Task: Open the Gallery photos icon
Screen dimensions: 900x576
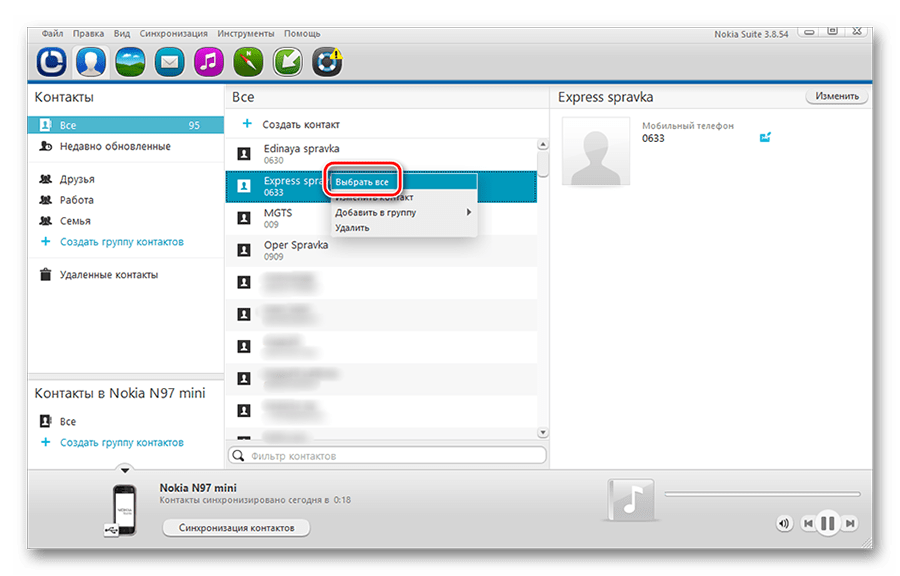Action: [x=130, y=61]
